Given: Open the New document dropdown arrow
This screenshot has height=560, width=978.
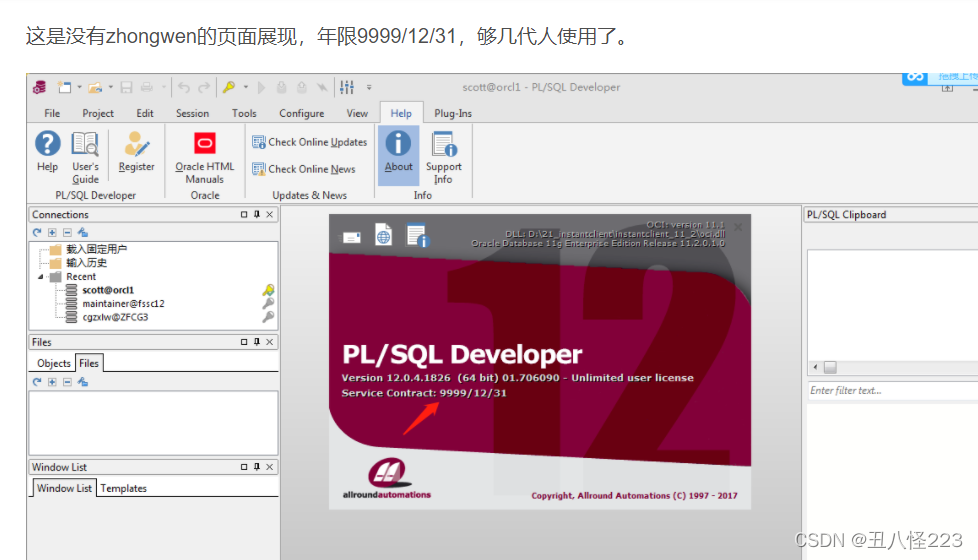Looking at the screenshot, I should coord(79,87).
